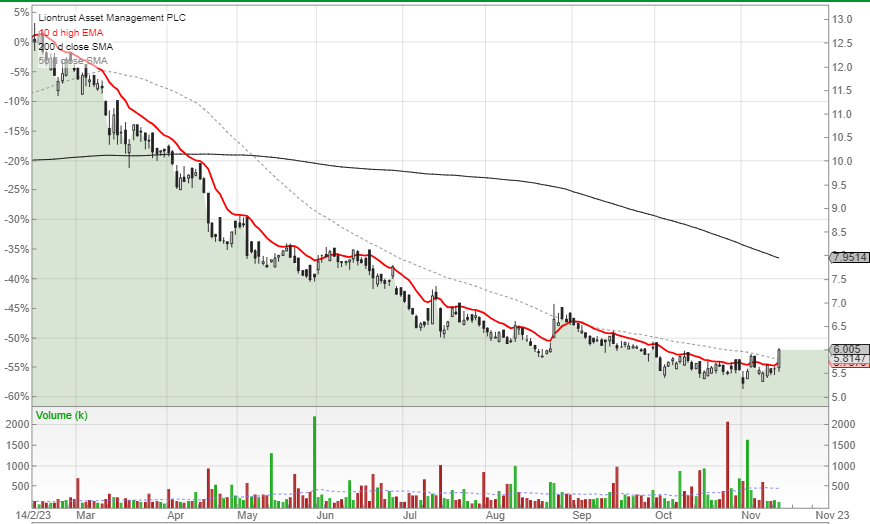Click the Jun month label on time axis
Viewport: 870px width, 524px height.
pyautogui.click(x=325, y=515)
